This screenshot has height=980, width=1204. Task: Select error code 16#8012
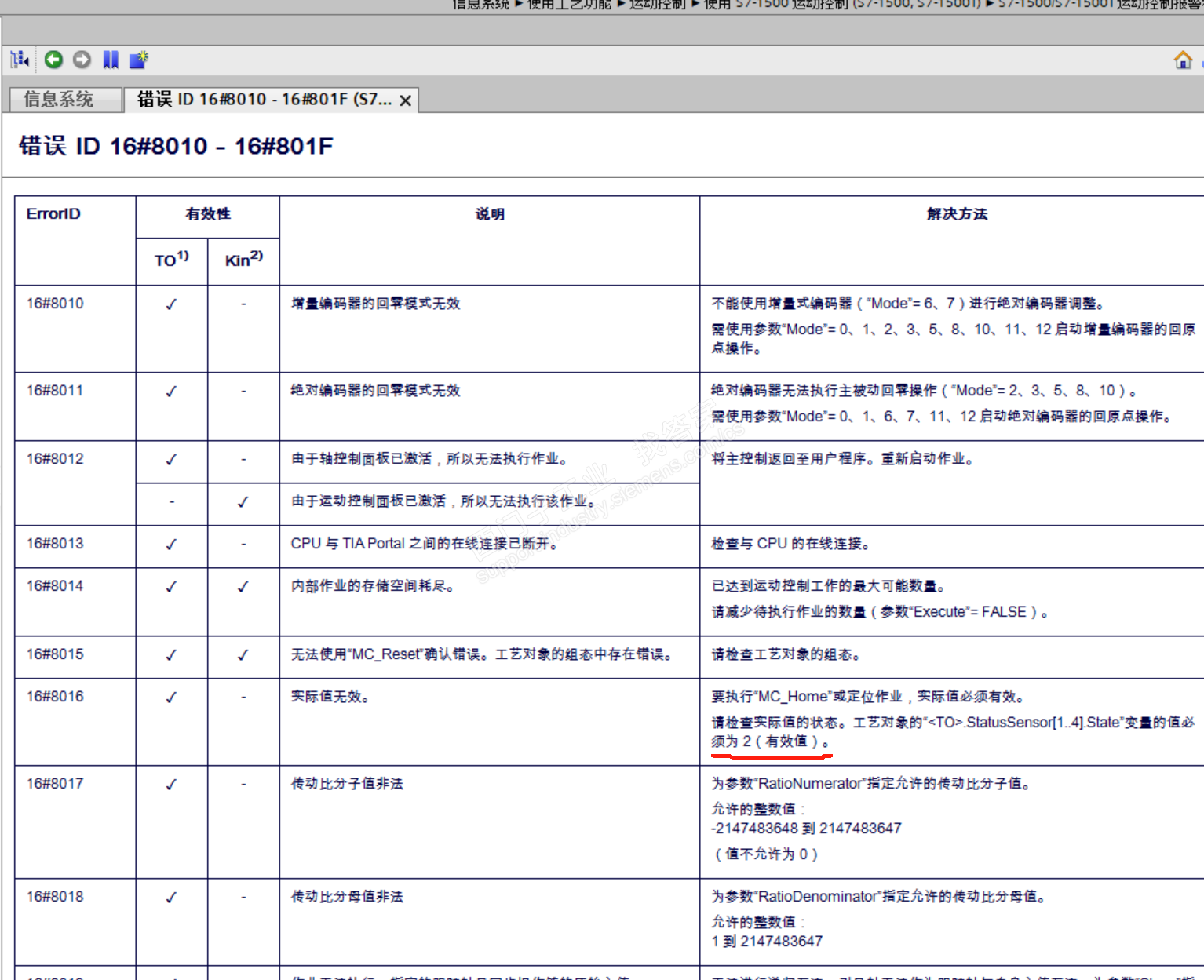pyautogui.click(x=55, y=459)
